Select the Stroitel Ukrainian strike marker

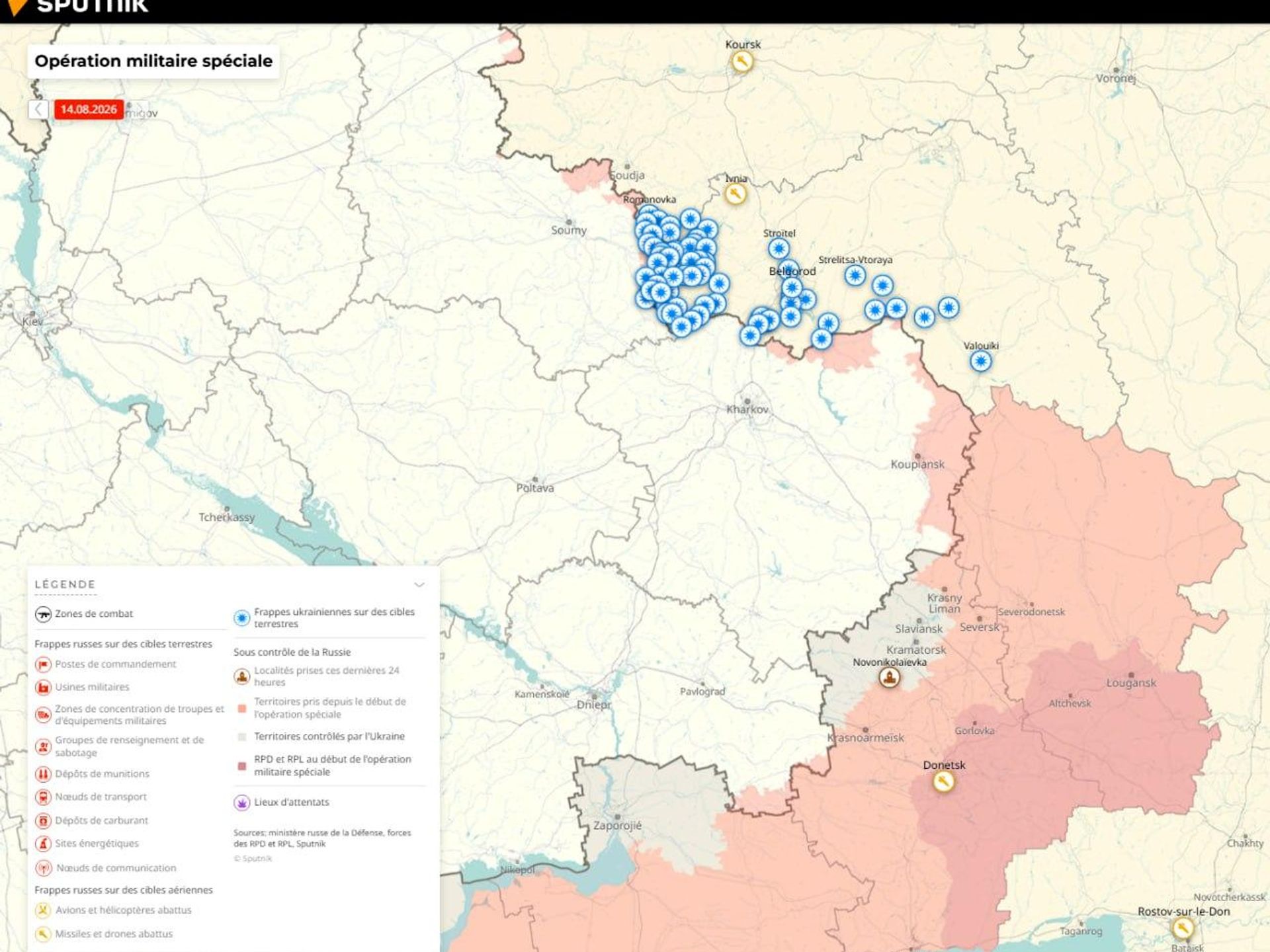click(779, 249)
